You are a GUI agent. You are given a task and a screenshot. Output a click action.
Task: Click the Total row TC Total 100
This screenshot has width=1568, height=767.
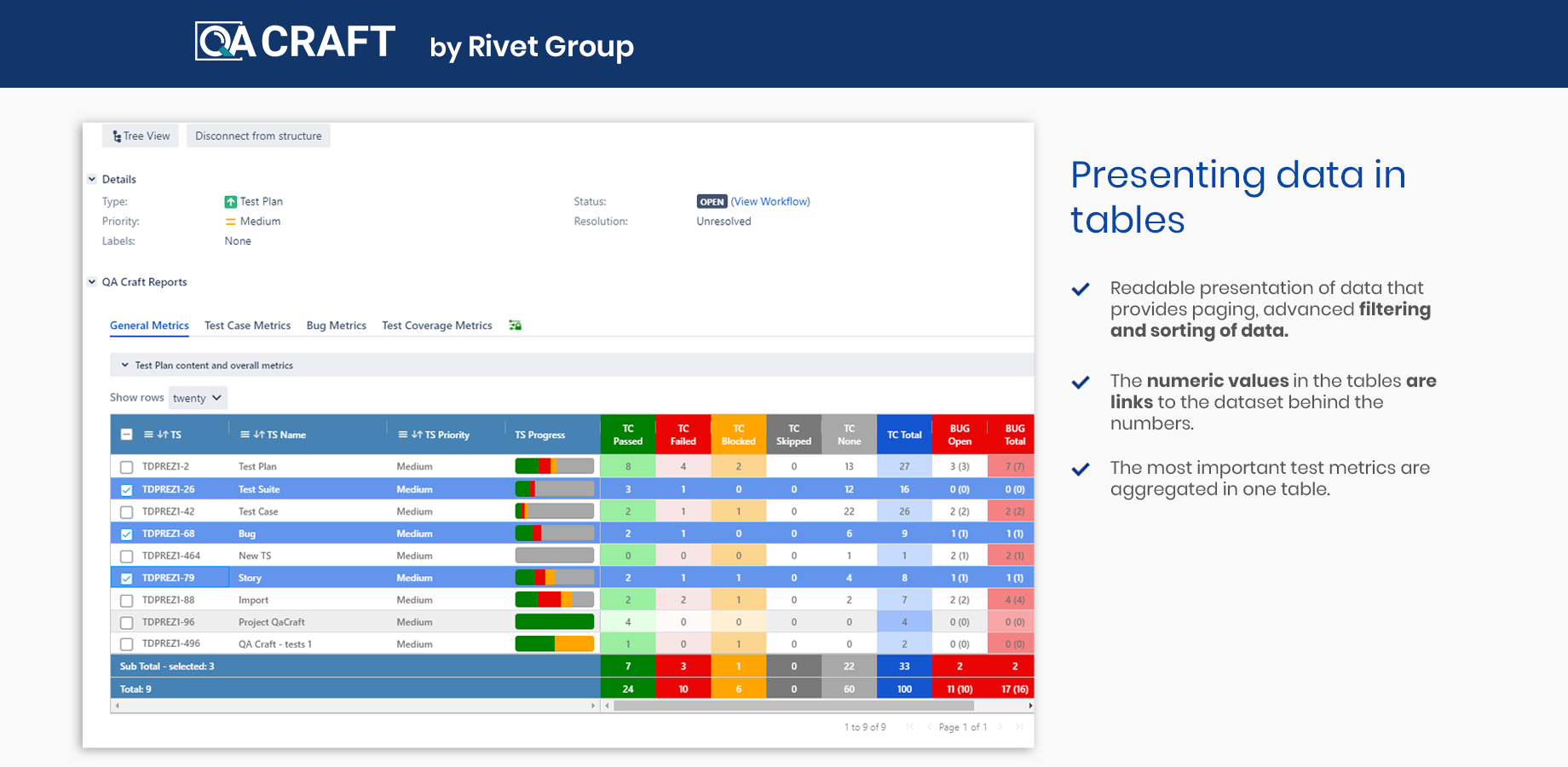pos(904,689)
